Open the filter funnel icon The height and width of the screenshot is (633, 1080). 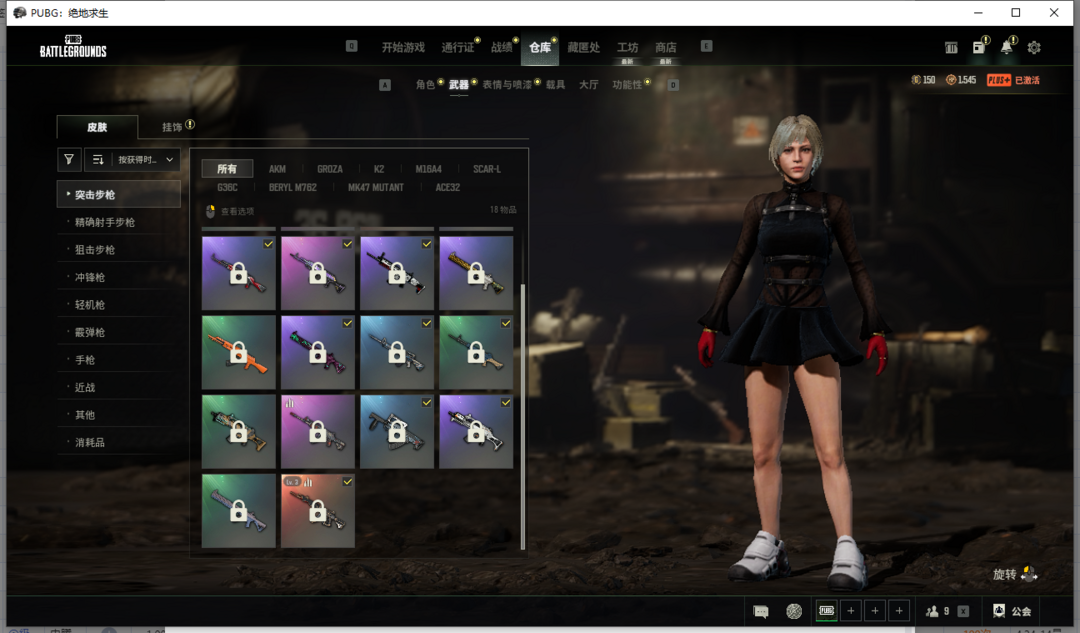click(69, 159)
